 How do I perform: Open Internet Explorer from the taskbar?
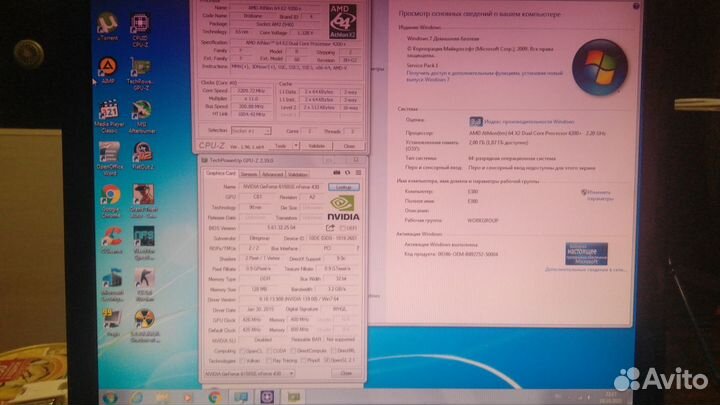coord(136,397)
